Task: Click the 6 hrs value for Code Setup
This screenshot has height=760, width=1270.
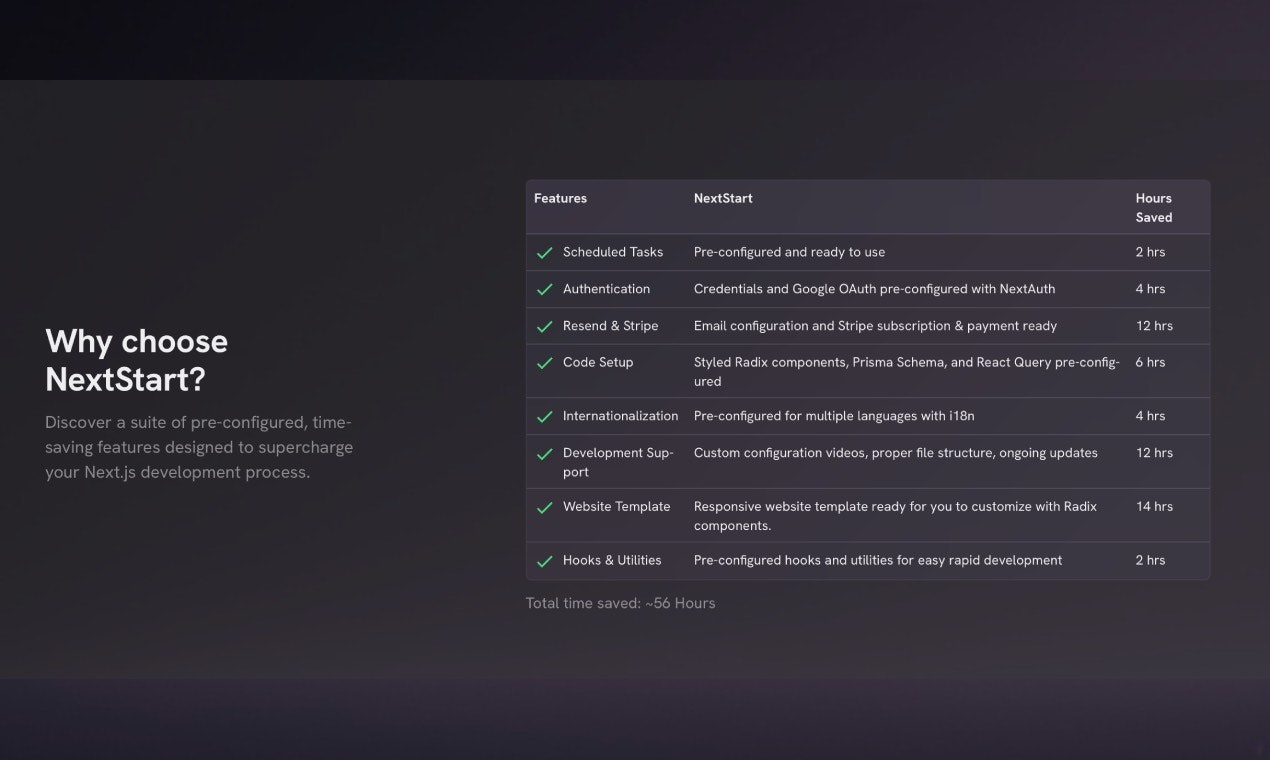Action: pos(1150,362)
